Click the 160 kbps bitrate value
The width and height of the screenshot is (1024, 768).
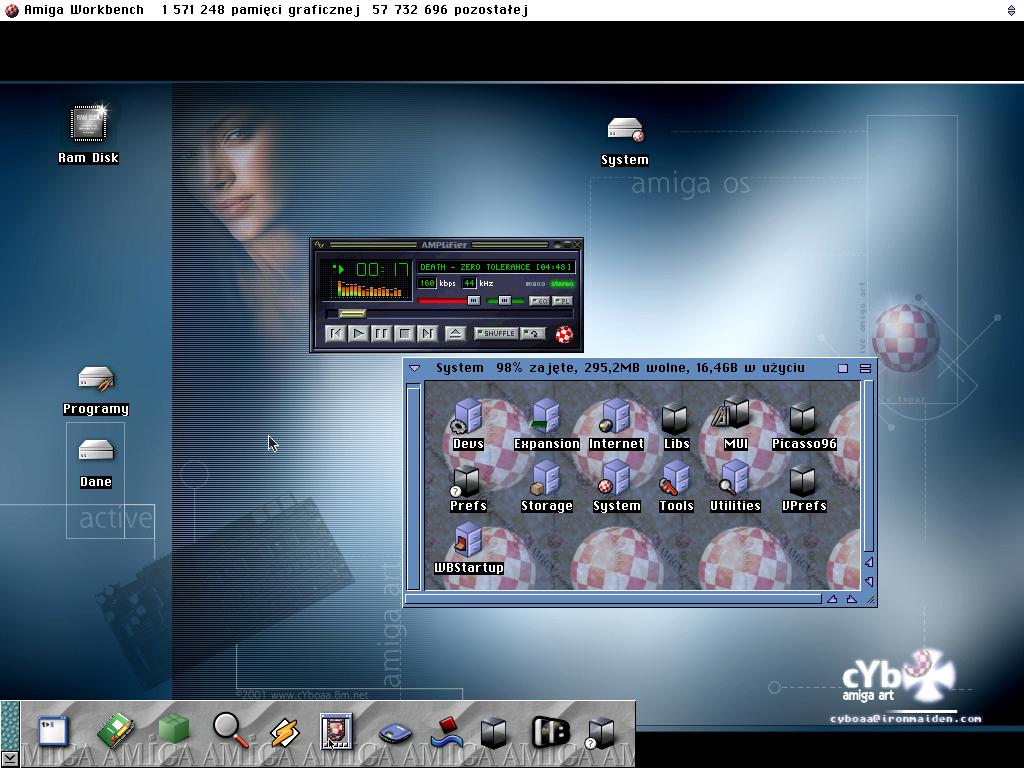coord(427,283)
